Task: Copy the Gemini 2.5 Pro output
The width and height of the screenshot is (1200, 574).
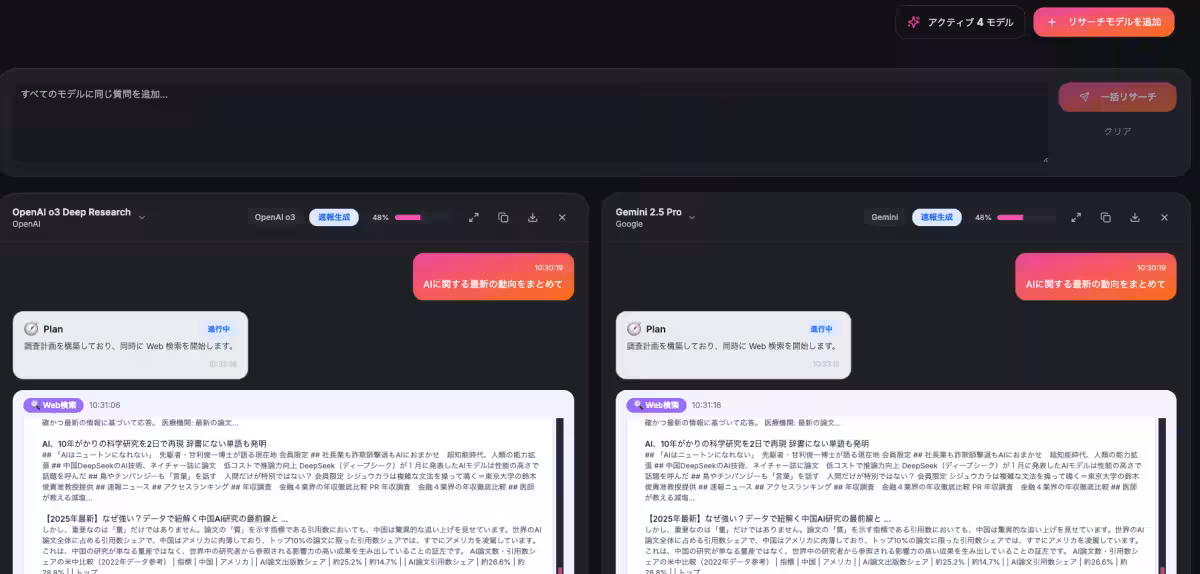Action: [x=1105, y=217]
